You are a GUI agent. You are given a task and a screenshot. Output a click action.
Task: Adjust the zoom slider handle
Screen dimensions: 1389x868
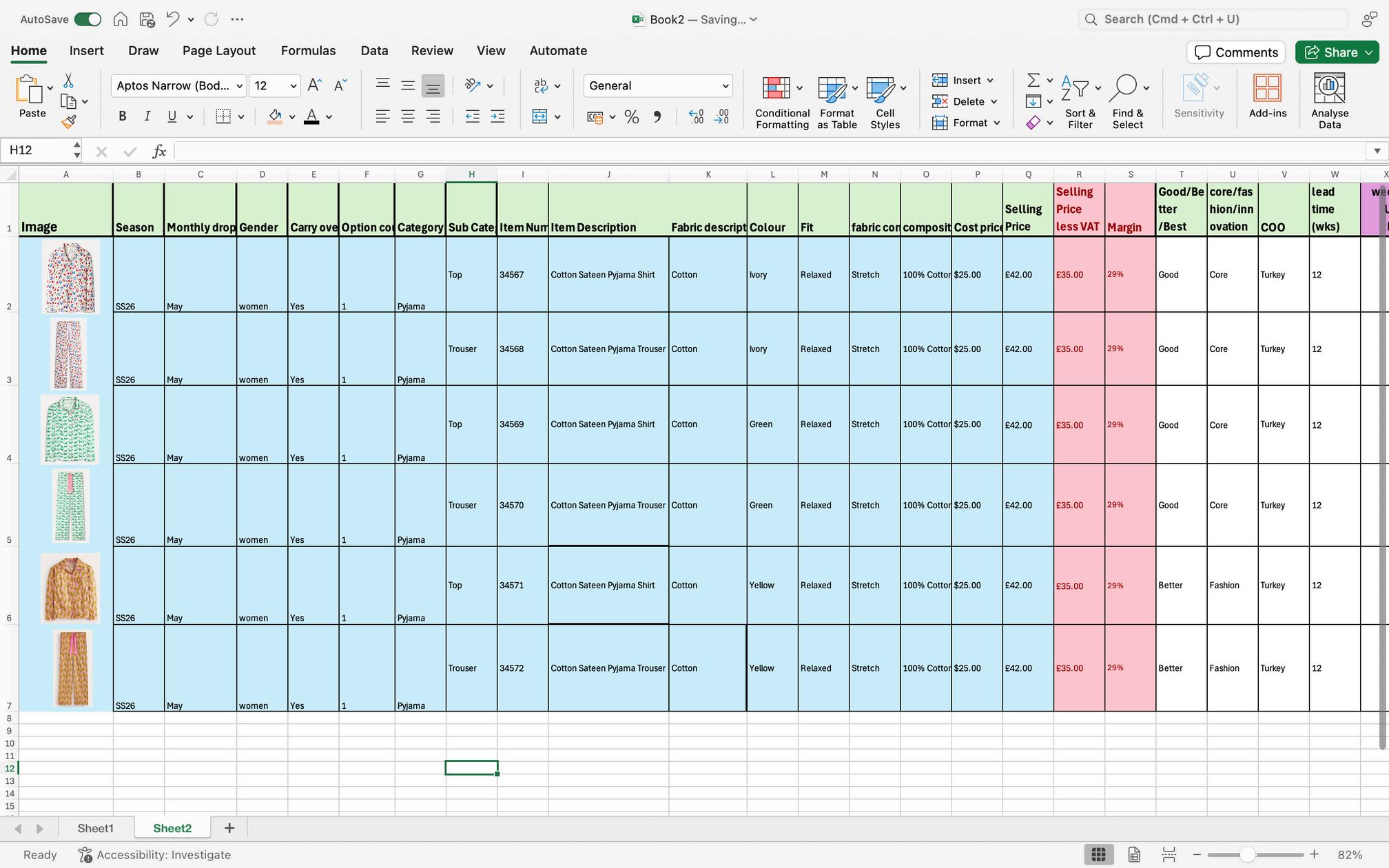tap(1247, 855)
